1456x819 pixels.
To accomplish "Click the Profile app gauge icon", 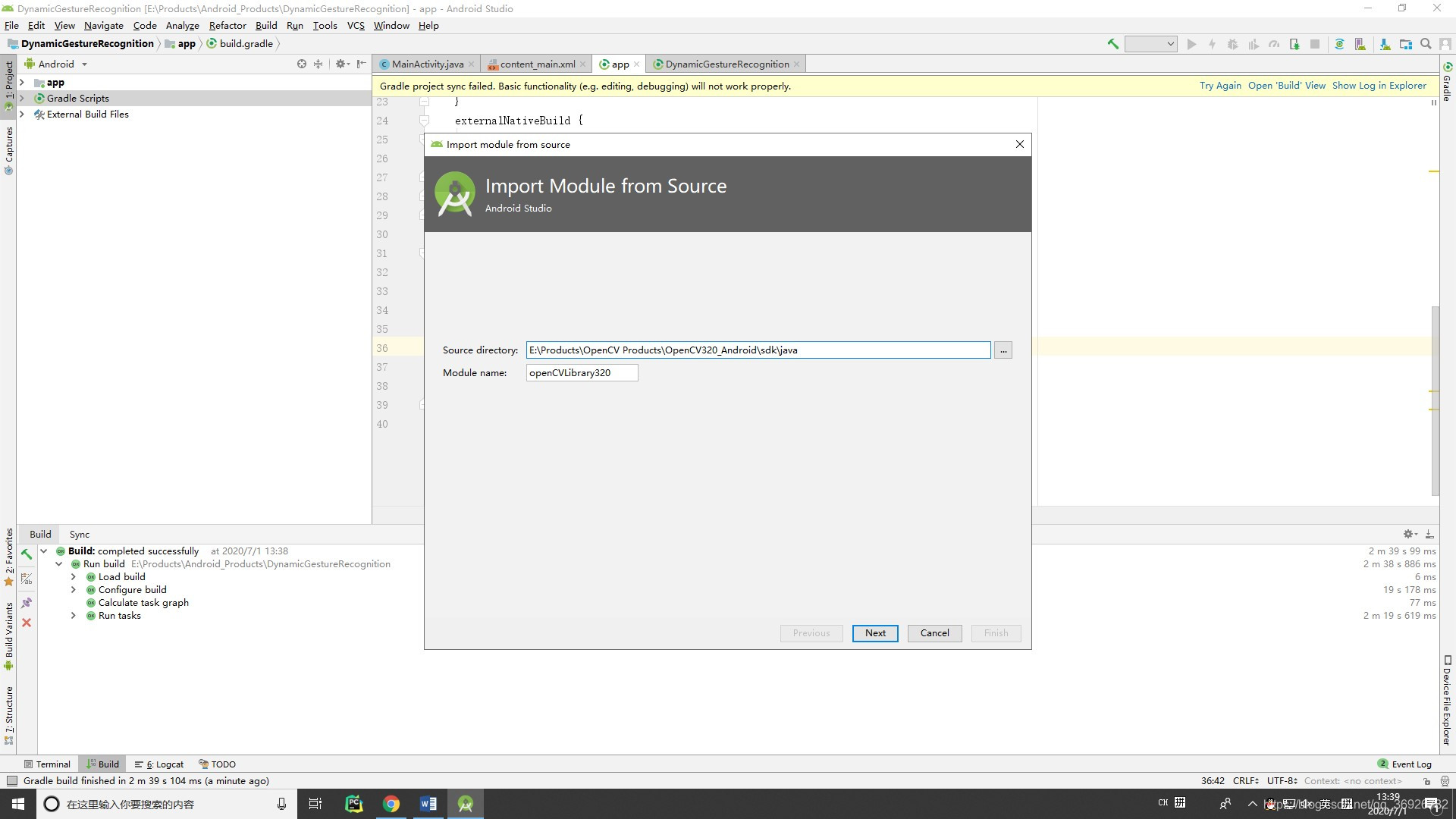I will (1274, 44).
